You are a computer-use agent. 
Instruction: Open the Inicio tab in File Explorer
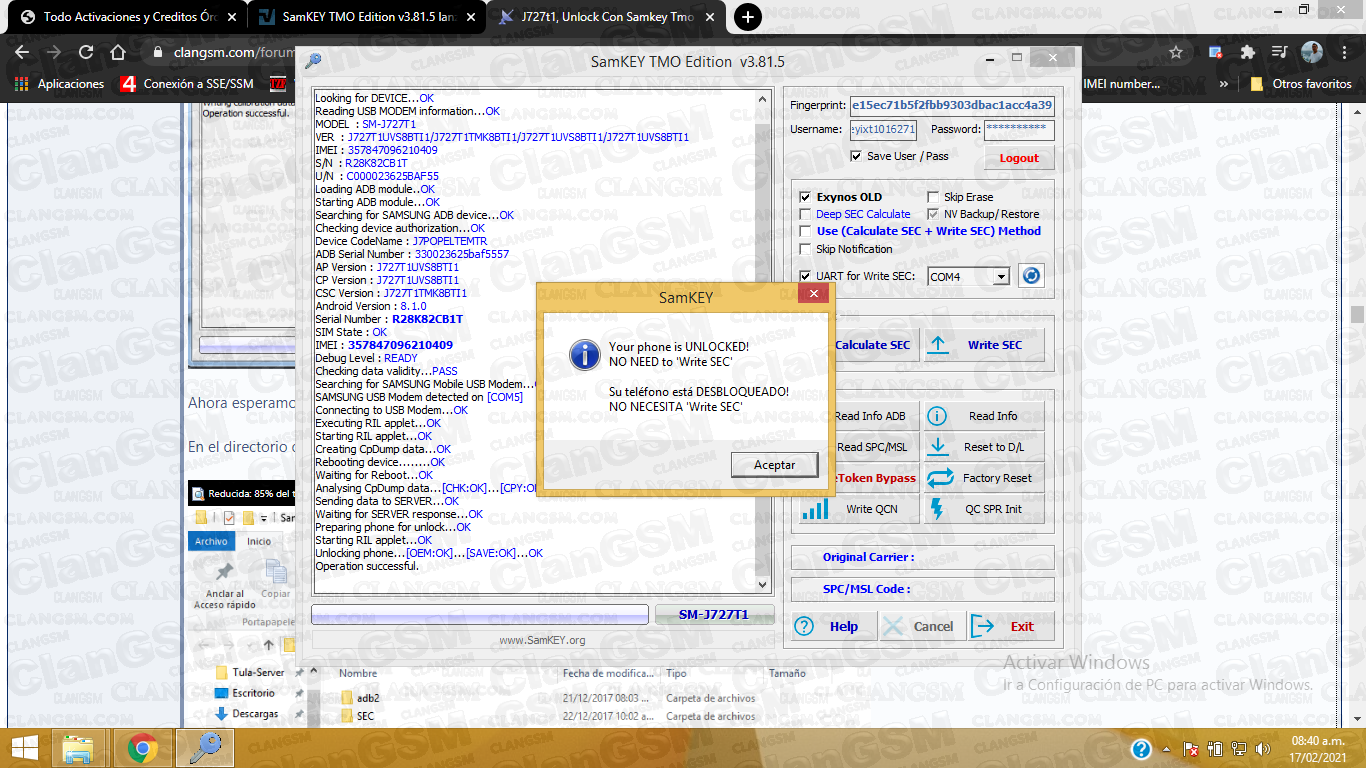pyautogui.click(x=259, y=541)
